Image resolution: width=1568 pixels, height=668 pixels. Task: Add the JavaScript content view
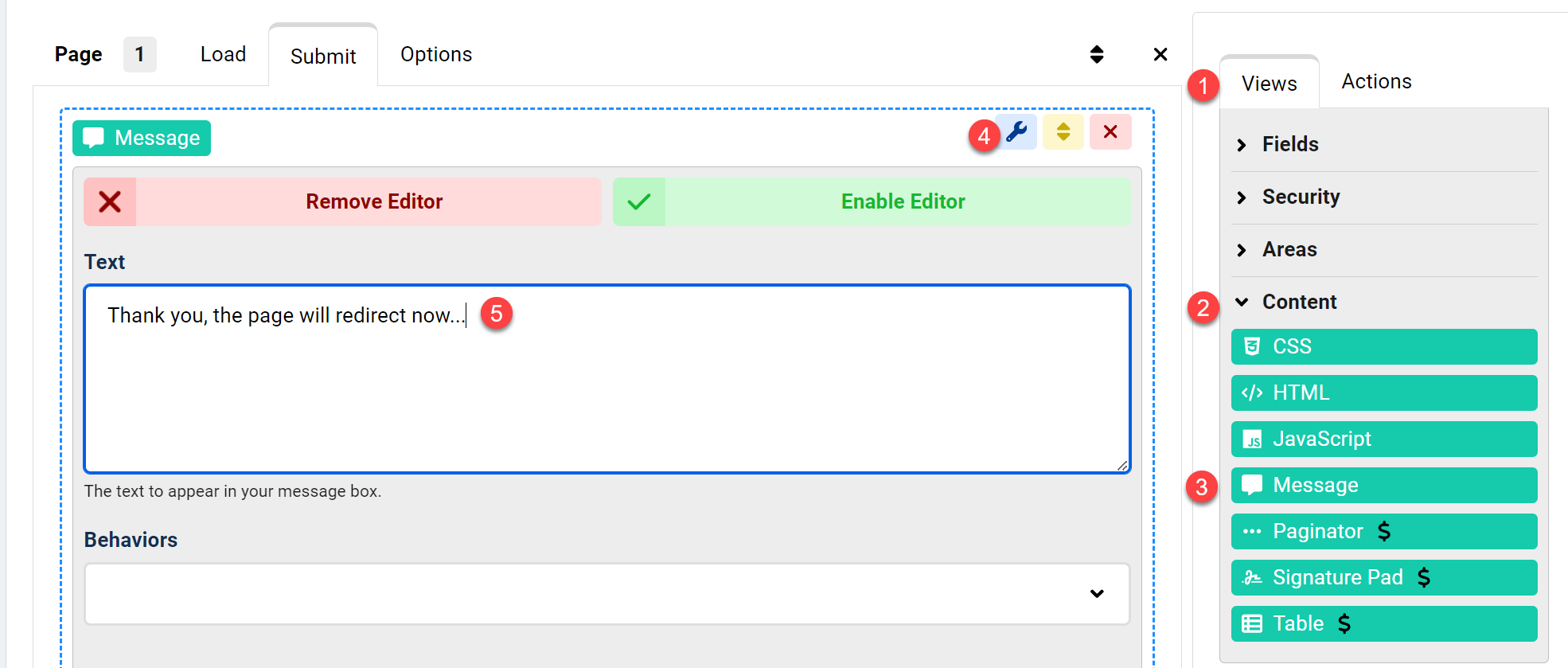tap(1384, 439)
